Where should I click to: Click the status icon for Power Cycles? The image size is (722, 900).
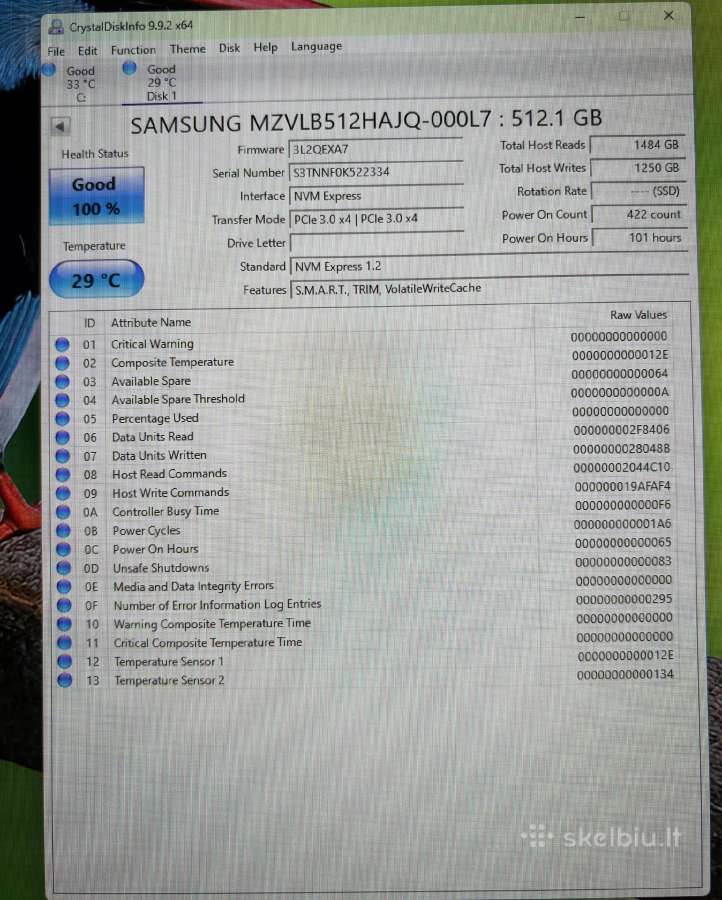[x=63, y=532]
